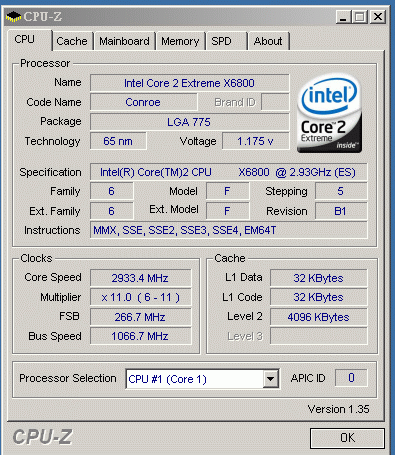Screen dimensions: 395x455
Task: Click the Technology value 65 nm
Action: [118, 141]
